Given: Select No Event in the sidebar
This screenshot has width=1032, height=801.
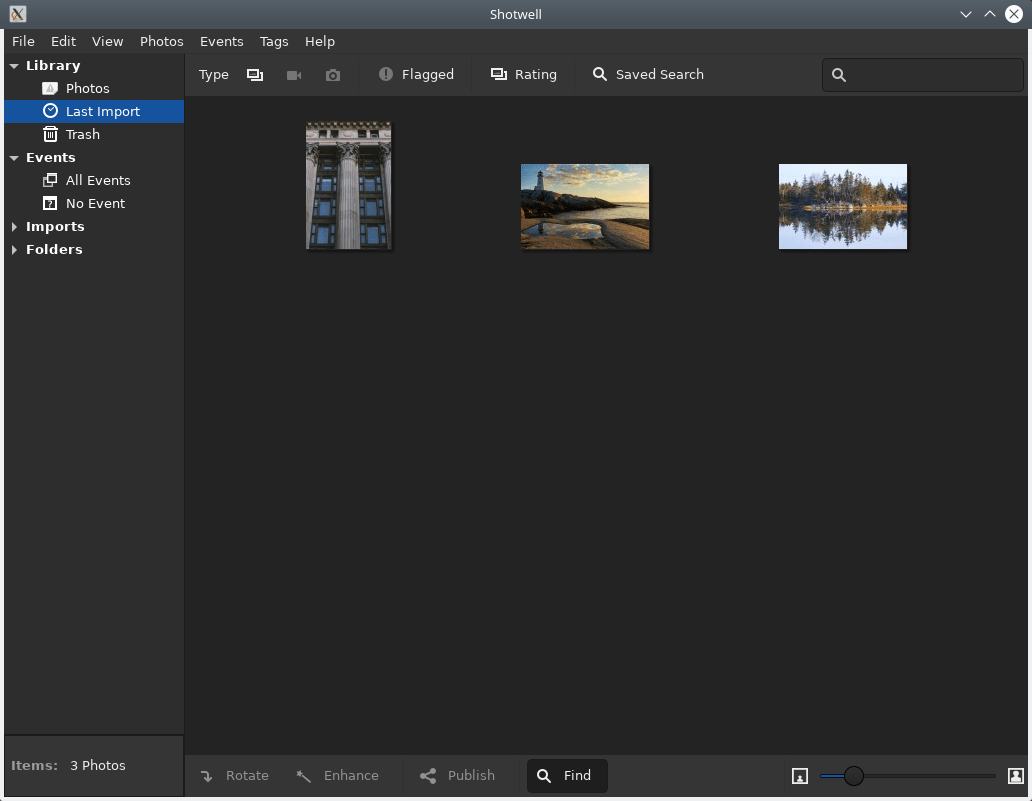Looking at the screenshot, I should click(94, 203).
